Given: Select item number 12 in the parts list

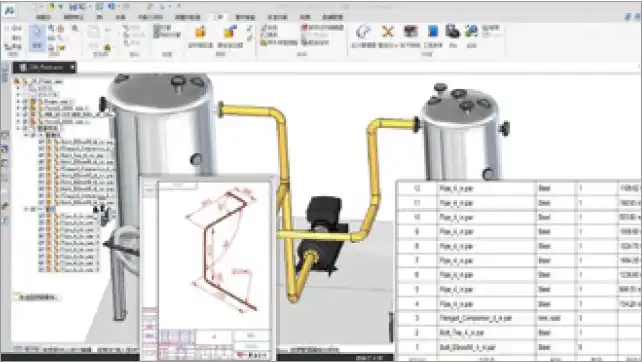Looking at the screenshot, I should [x=417, y=188].
